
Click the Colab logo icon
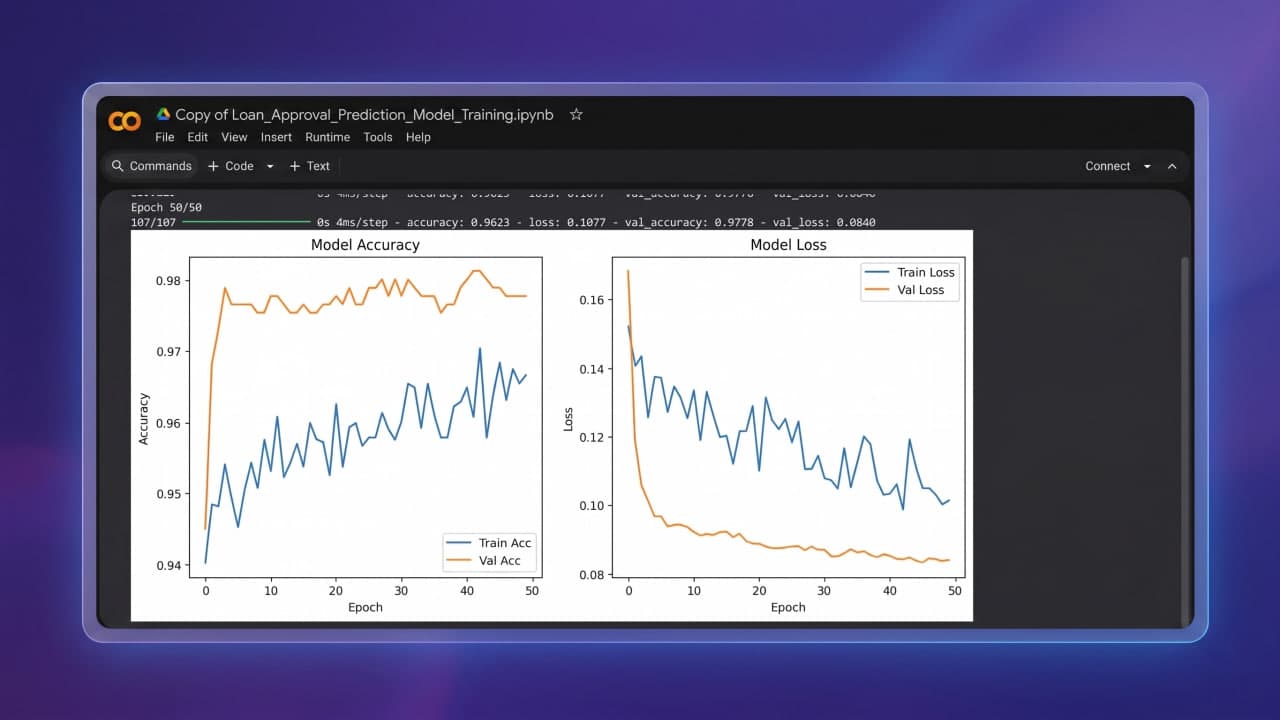click(125, 121)
